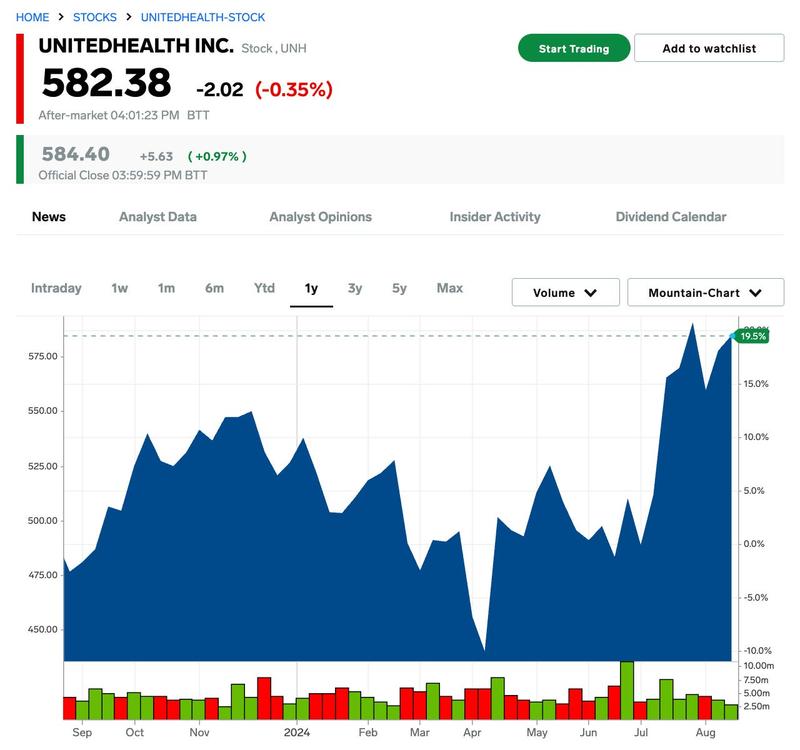800x750 pixels.
Task: Click the 582.38 after-market price
Action: (107, 83)
